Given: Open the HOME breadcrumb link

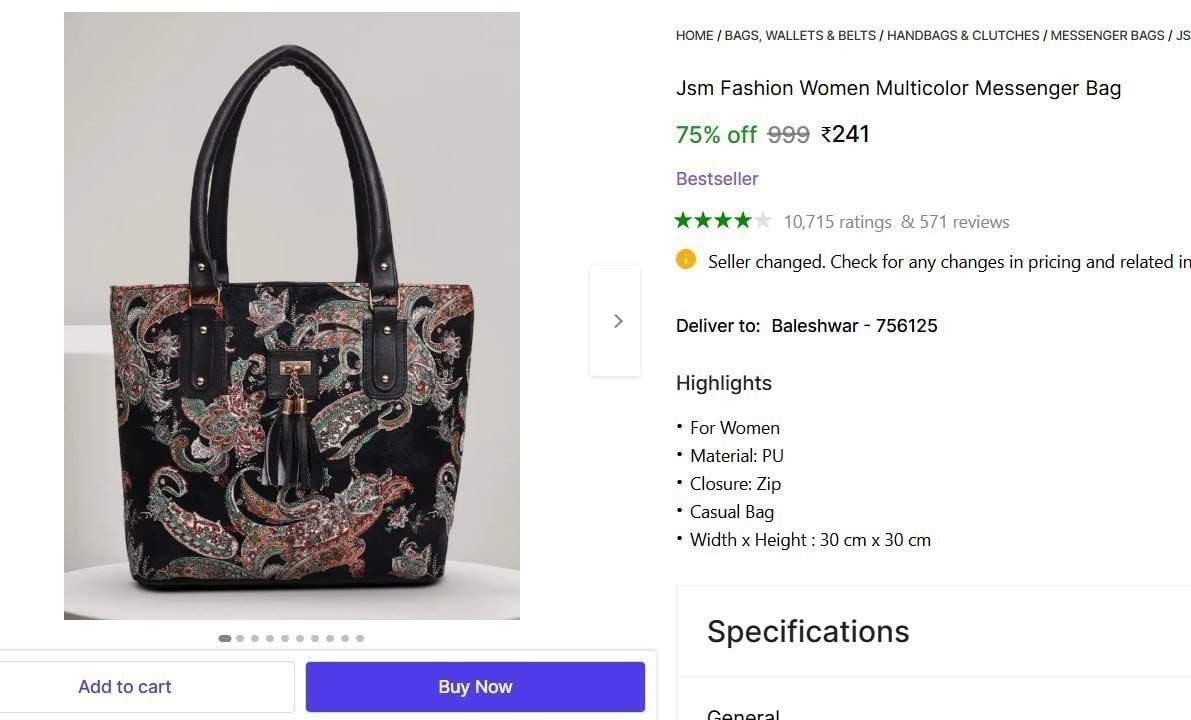Looking at the screenshot, I should pos(694,35).
